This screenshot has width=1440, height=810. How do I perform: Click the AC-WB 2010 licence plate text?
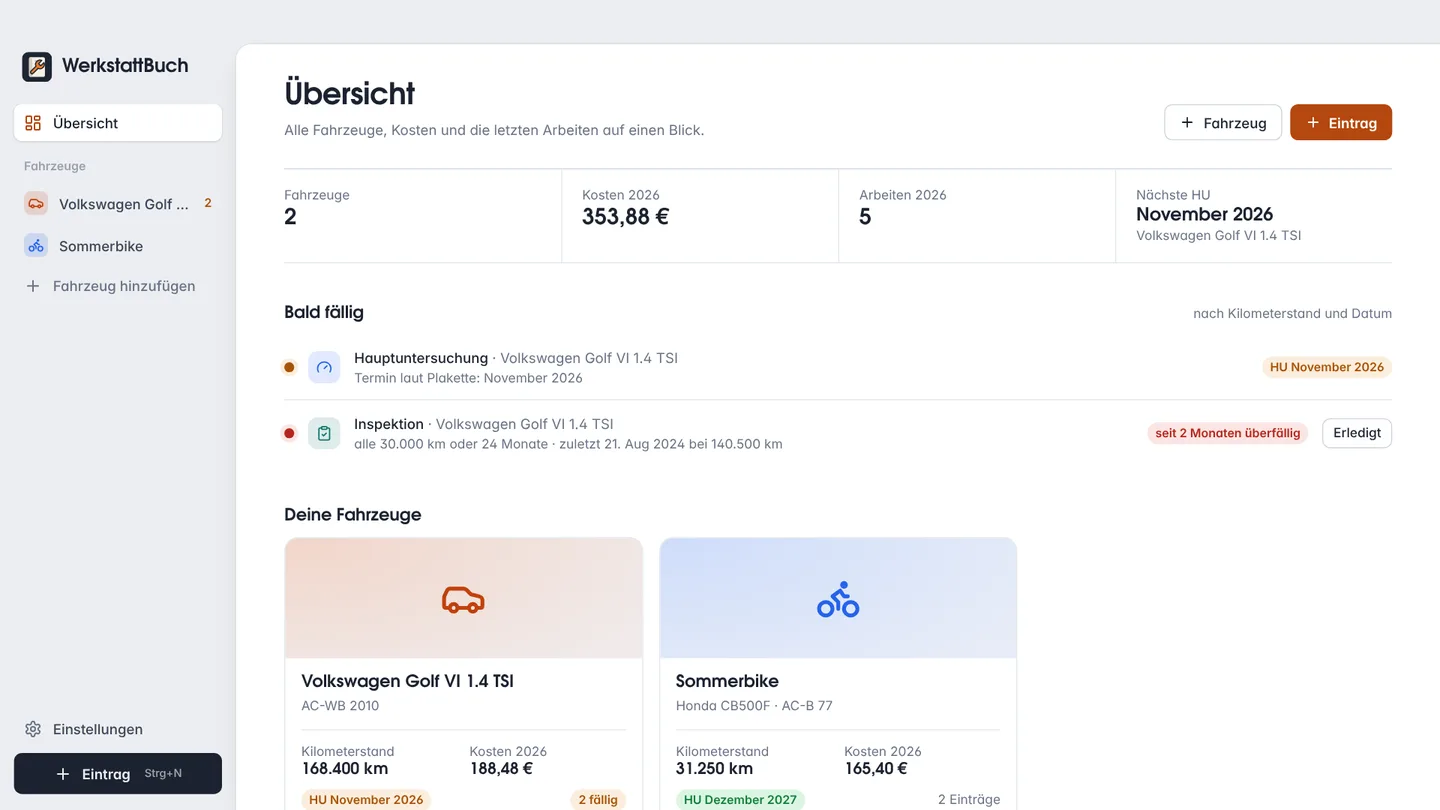[340, 705]
